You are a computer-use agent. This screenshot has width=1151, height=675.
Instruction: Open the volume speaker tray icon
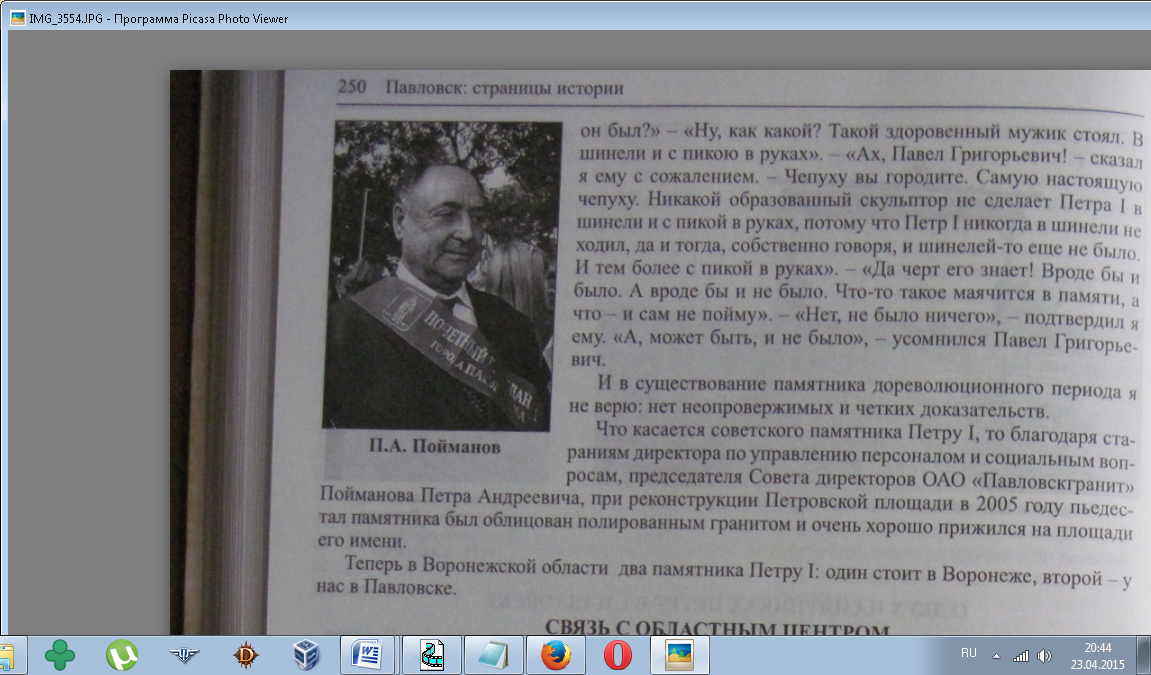click(1044, 656)
